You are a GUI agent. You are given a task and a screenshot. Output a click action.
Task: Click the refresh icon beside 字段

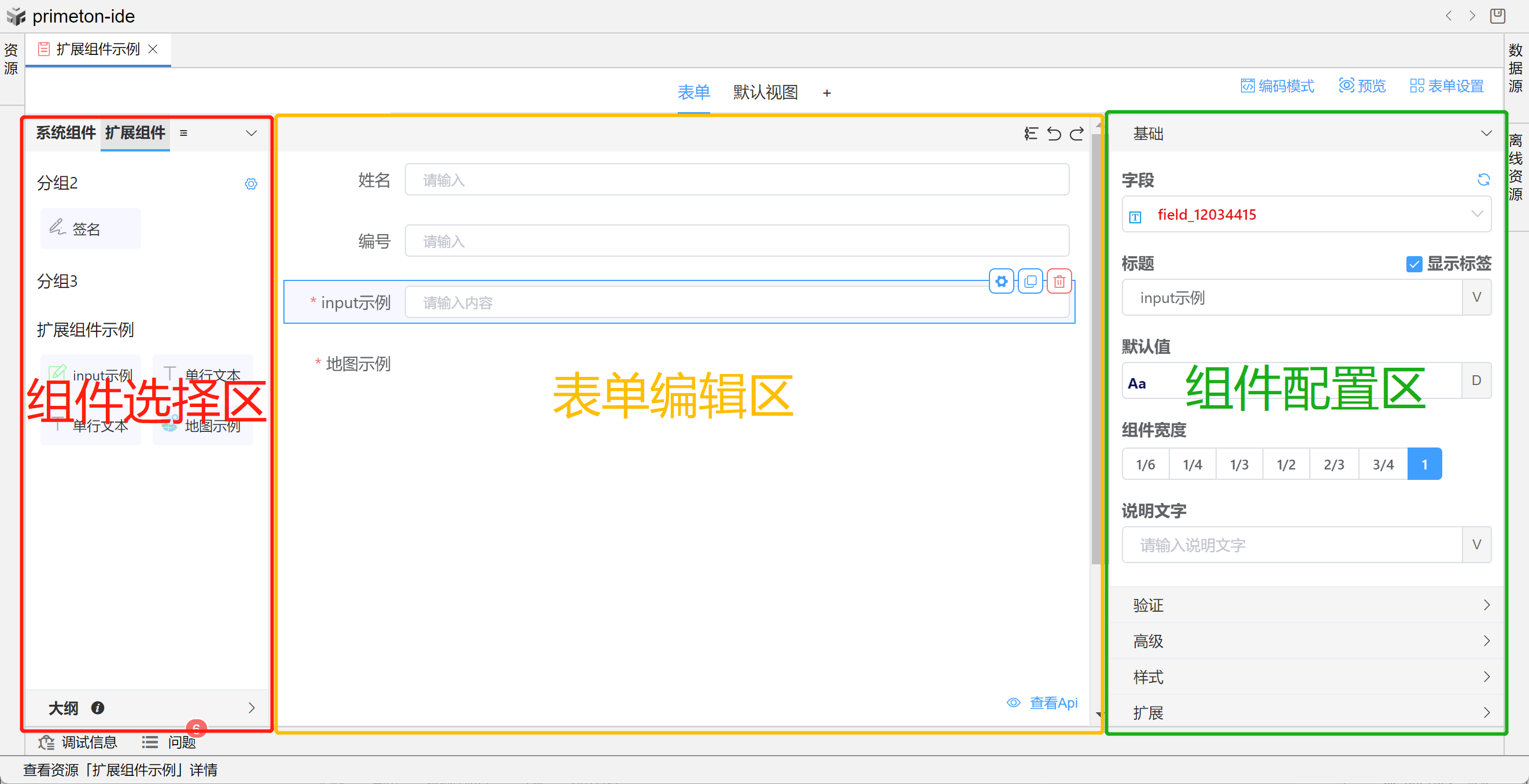[1483, 180]
